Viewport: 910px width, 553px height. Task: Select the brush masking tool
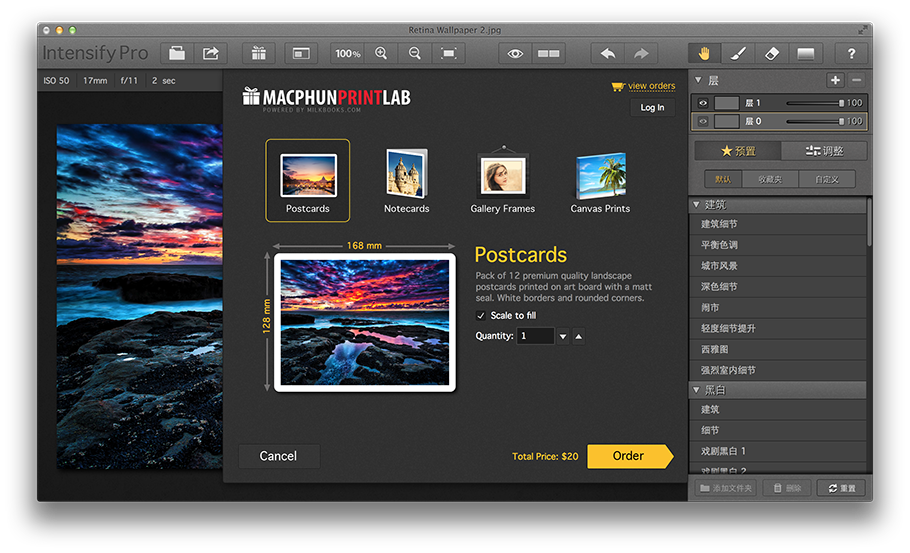point(738,53)
